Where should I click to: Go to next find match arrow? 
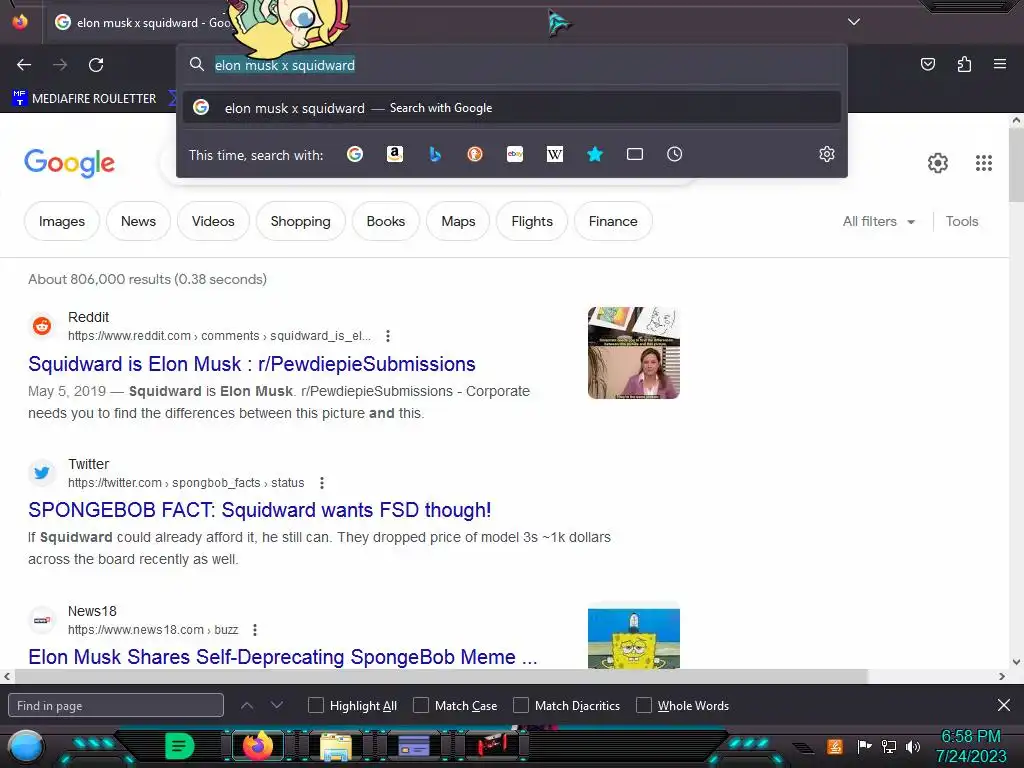(x=277, y=705)
